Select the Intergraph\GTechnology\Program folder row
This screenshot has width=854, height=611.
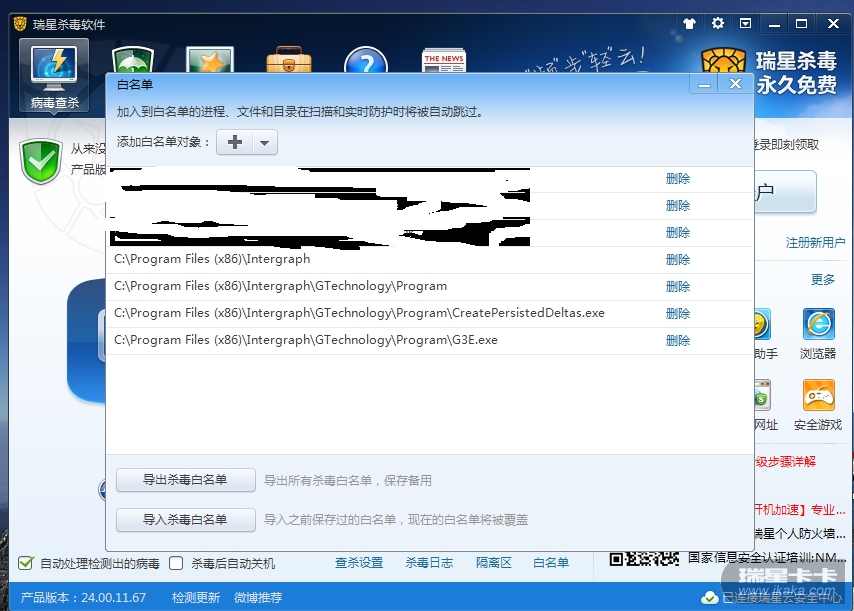[x=430, y=287]
